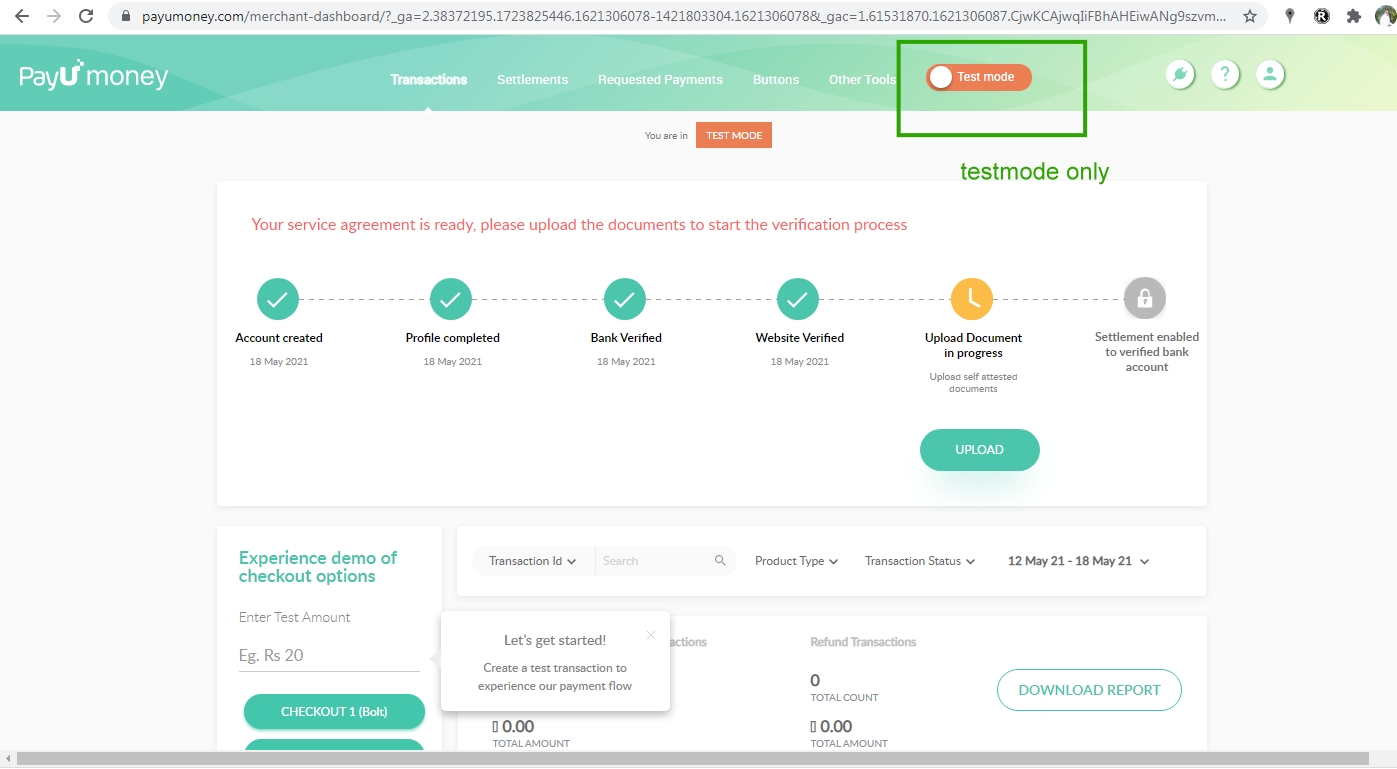1397x769 pixels.
Task: Click the Upload Document clock step icon
Action: click(972, 298)
